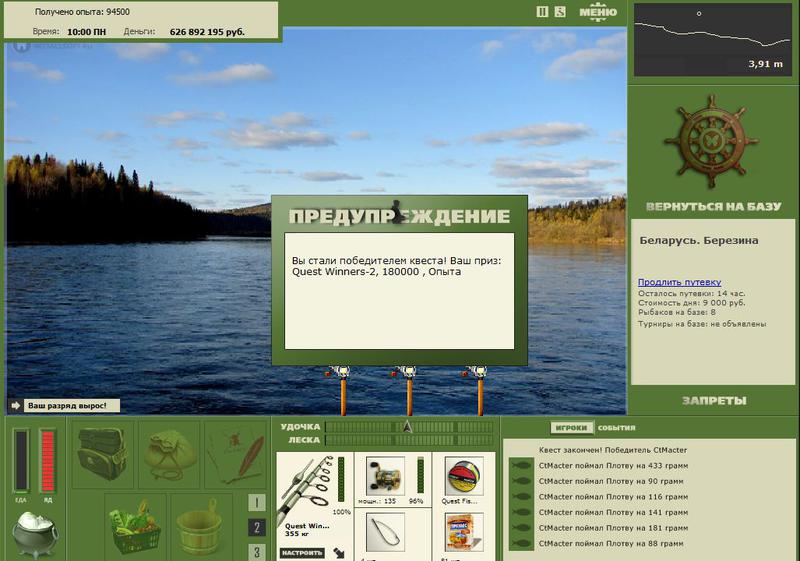This screenshot has width=800, height=561.
Task: Select the fishing hook slot
Action: coord(385,532)
